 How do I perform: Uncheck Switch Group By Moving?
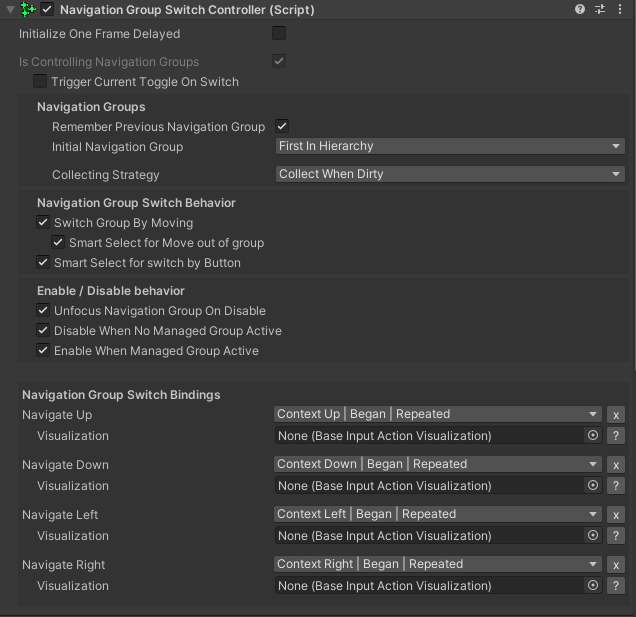point(43,223)
